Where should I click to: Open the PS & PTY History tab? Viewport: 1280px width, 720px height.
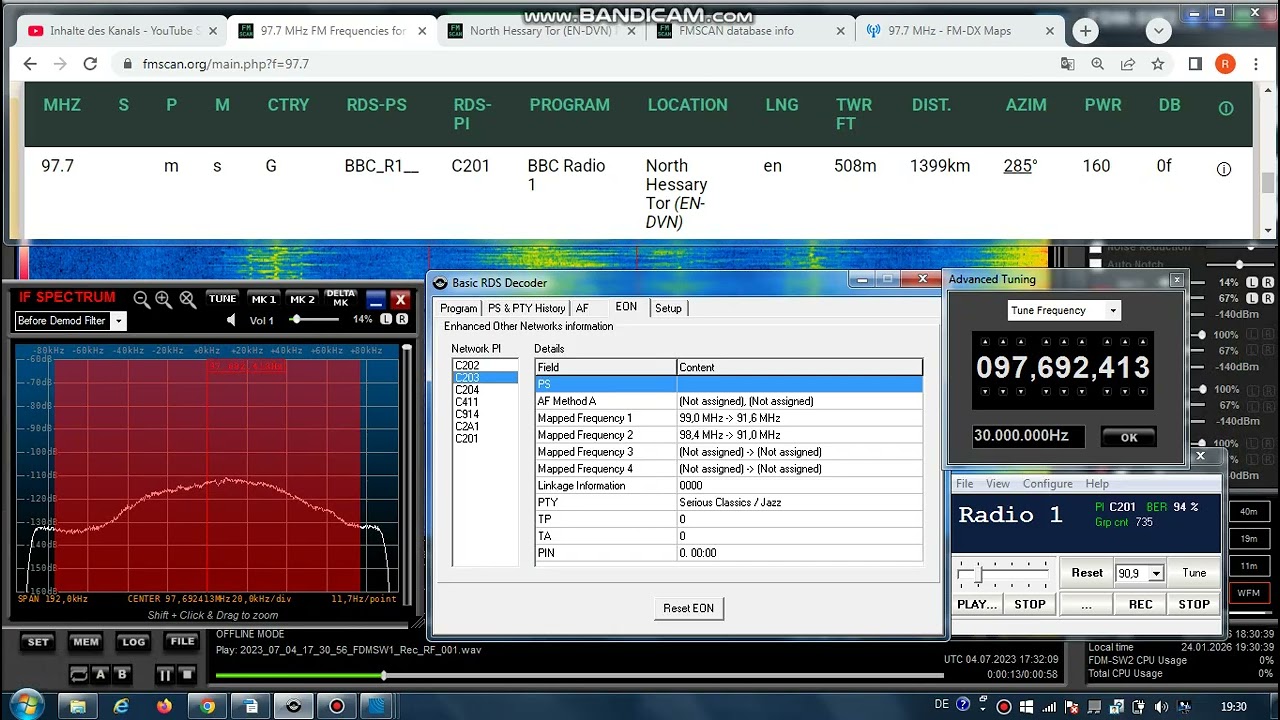(526, 308)
